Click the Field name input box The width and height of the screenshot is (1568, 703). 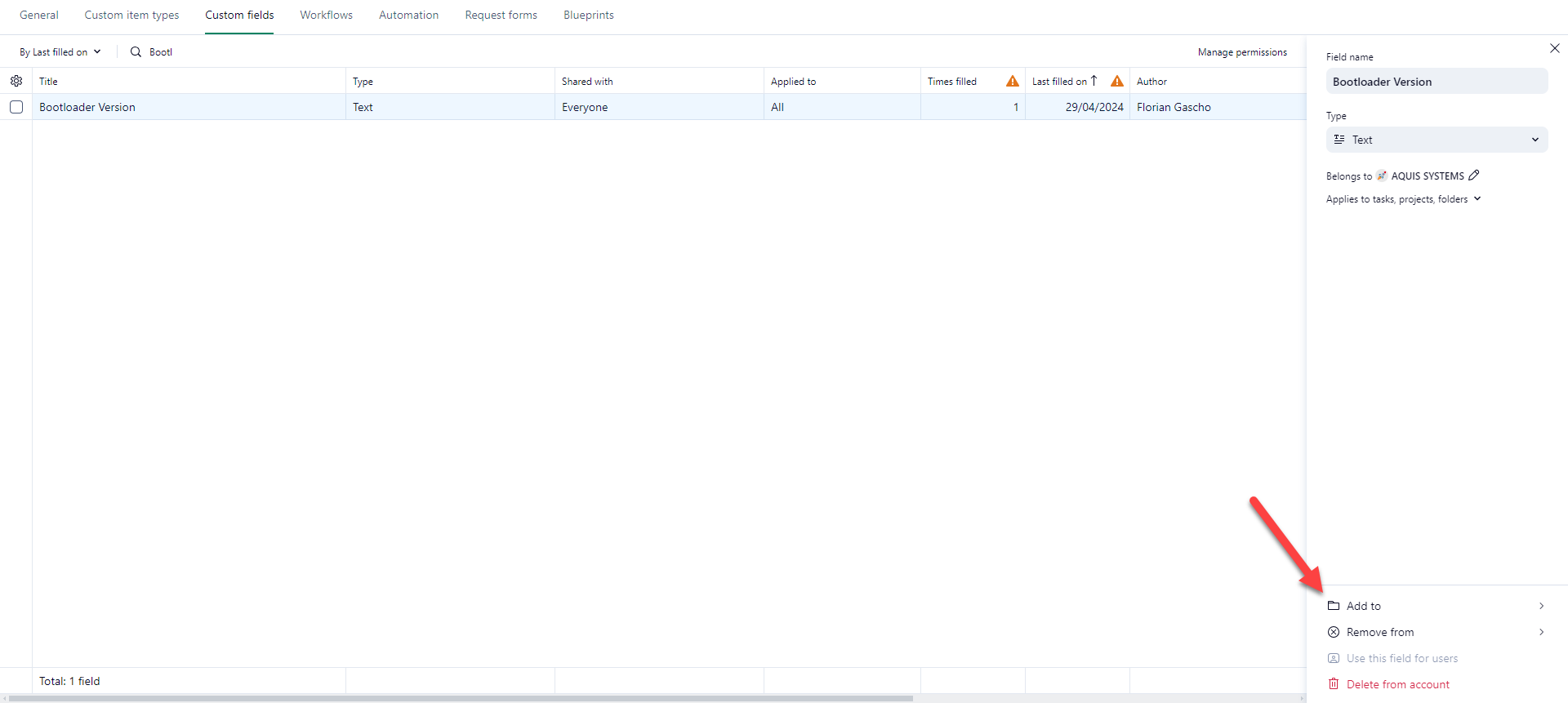click(1437, 82)
